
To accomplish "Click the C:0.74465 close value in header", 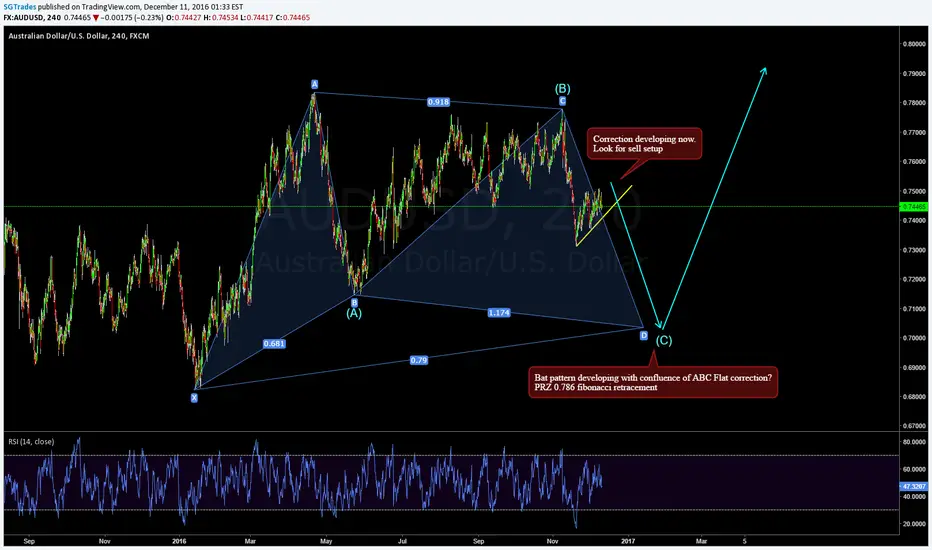I will click(x=293, y=18).
